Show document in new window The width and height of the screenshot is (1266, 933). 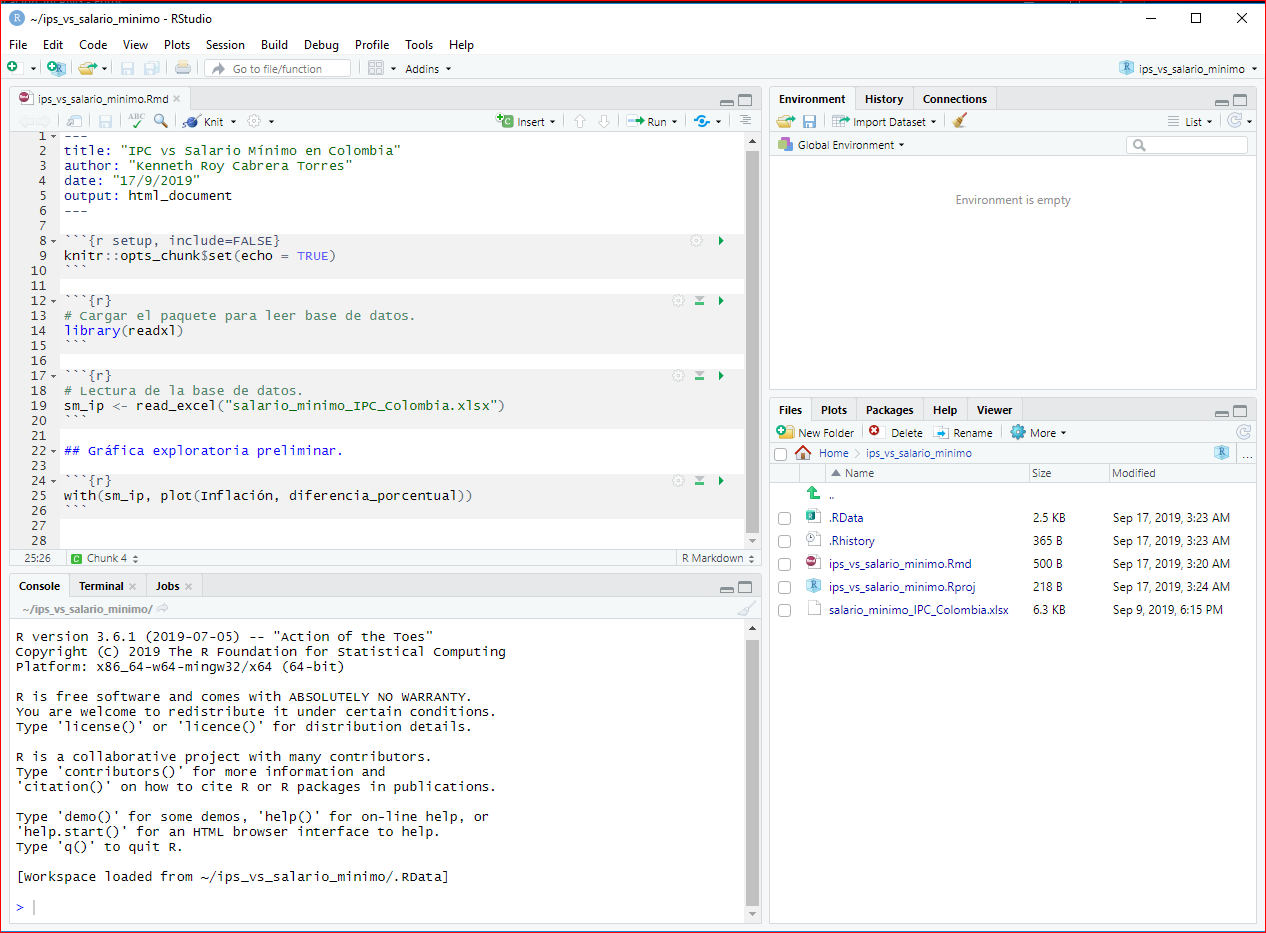(x=76, y=121)
